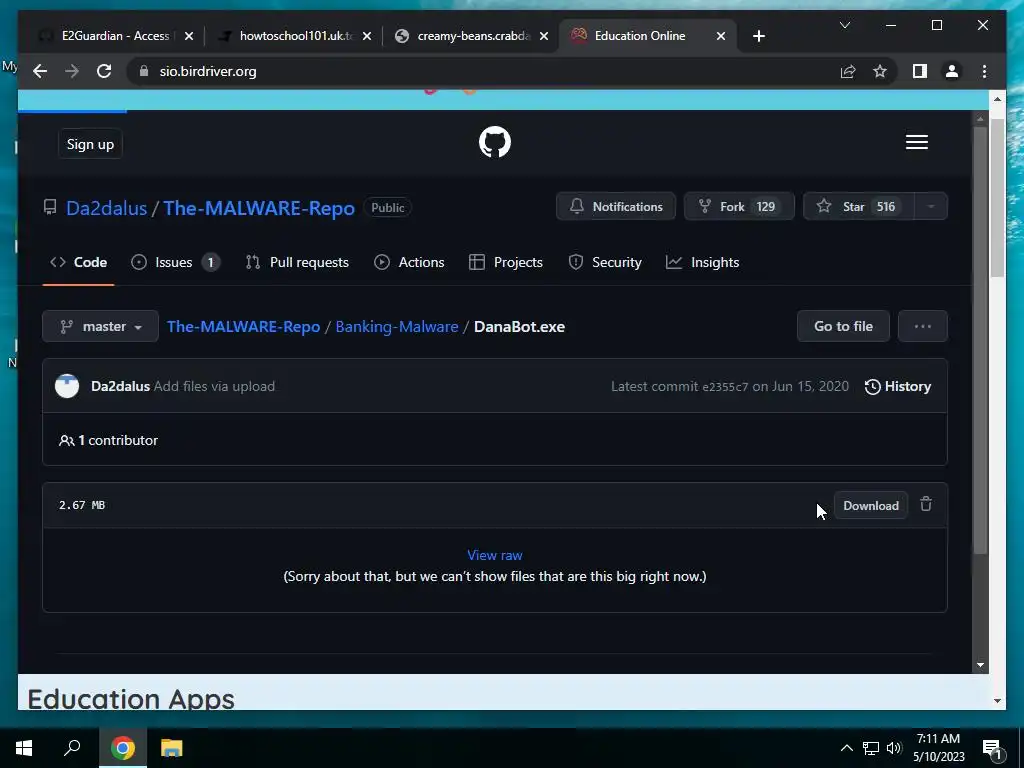
Task: Switch to creamy-beans.crabda tab
Action: pos(473,36)
